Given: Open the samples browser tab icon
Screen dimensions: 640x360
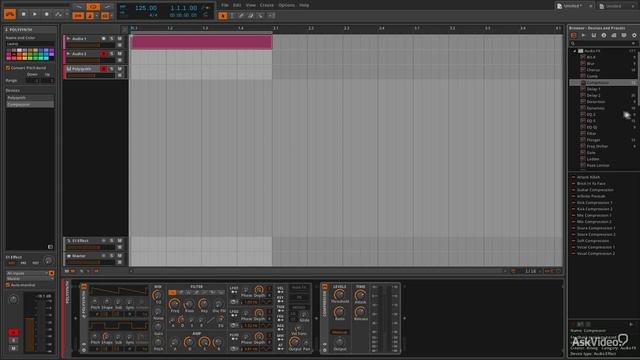Looking at the screenshot, I should (584, 36).
